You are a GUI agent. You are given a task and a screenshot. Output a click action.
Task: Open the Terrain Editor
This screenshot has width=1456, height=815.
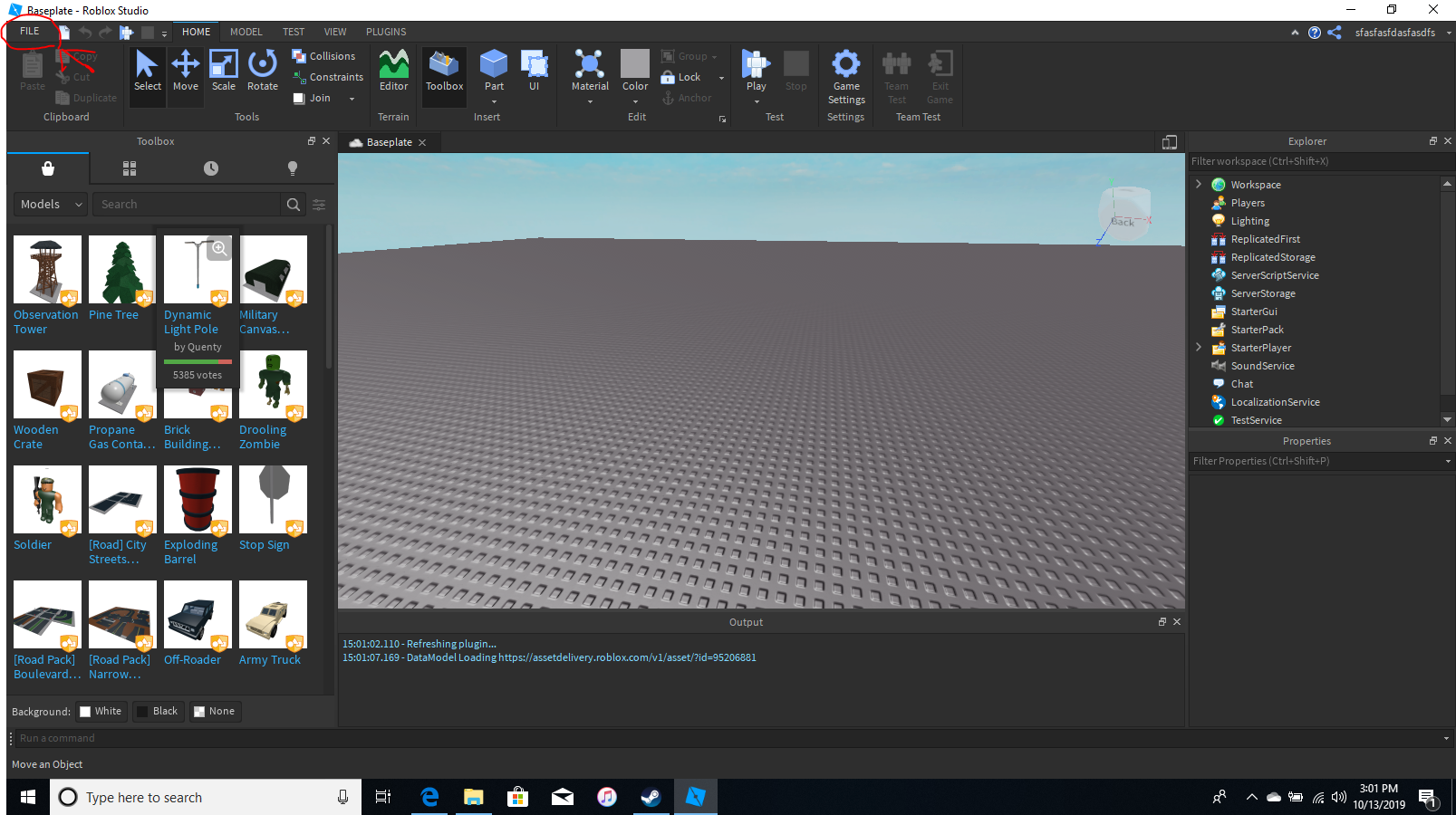click(393, 71)
